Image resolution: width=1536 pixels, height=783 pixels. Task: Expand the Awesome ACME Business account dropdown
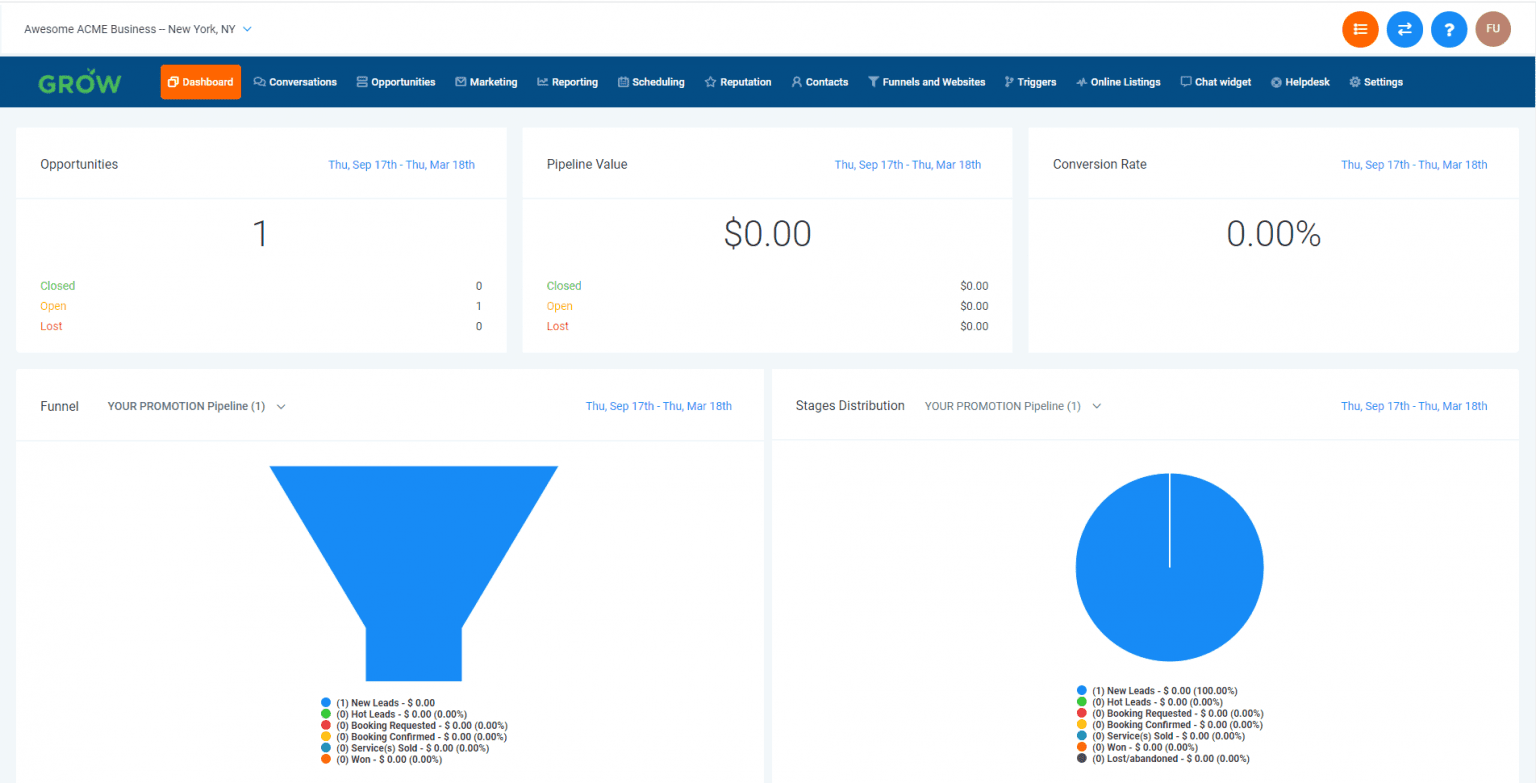click(247, 29)
